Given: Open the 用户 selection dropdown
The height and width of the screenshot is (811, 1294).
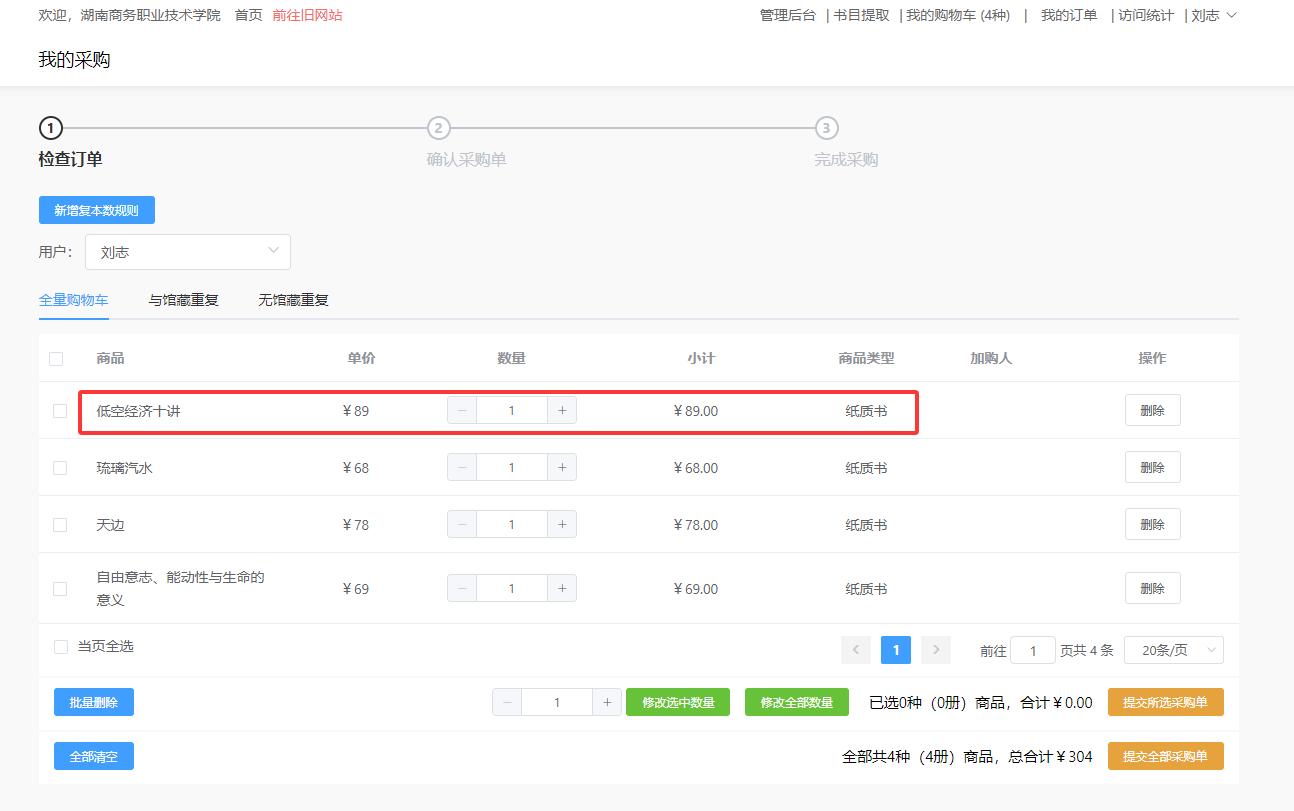Looking at the screenshot, I should tap(188, 251).
